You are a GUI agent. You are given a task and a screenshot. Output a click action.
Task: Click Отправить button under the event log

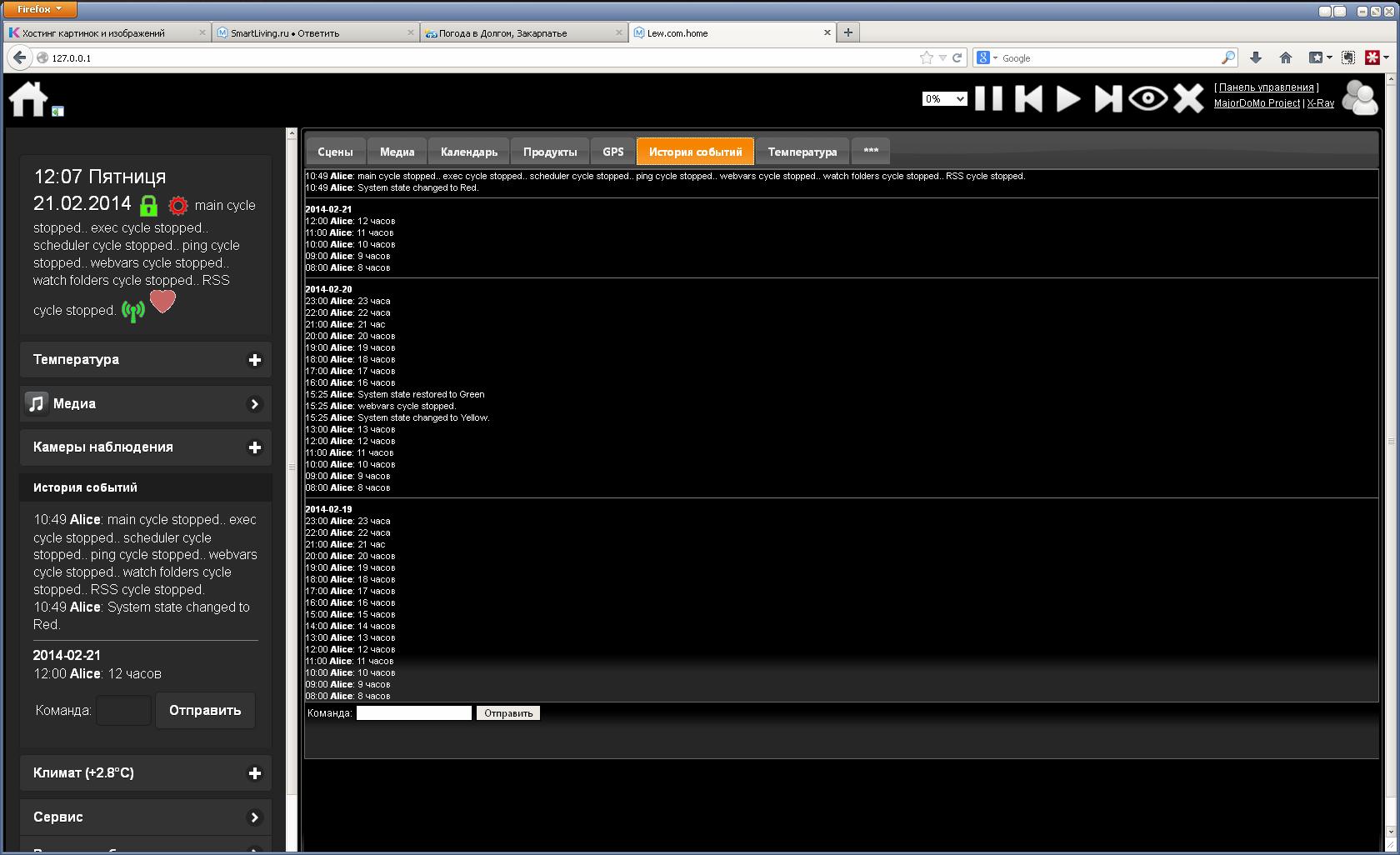(x=508, y=713)
